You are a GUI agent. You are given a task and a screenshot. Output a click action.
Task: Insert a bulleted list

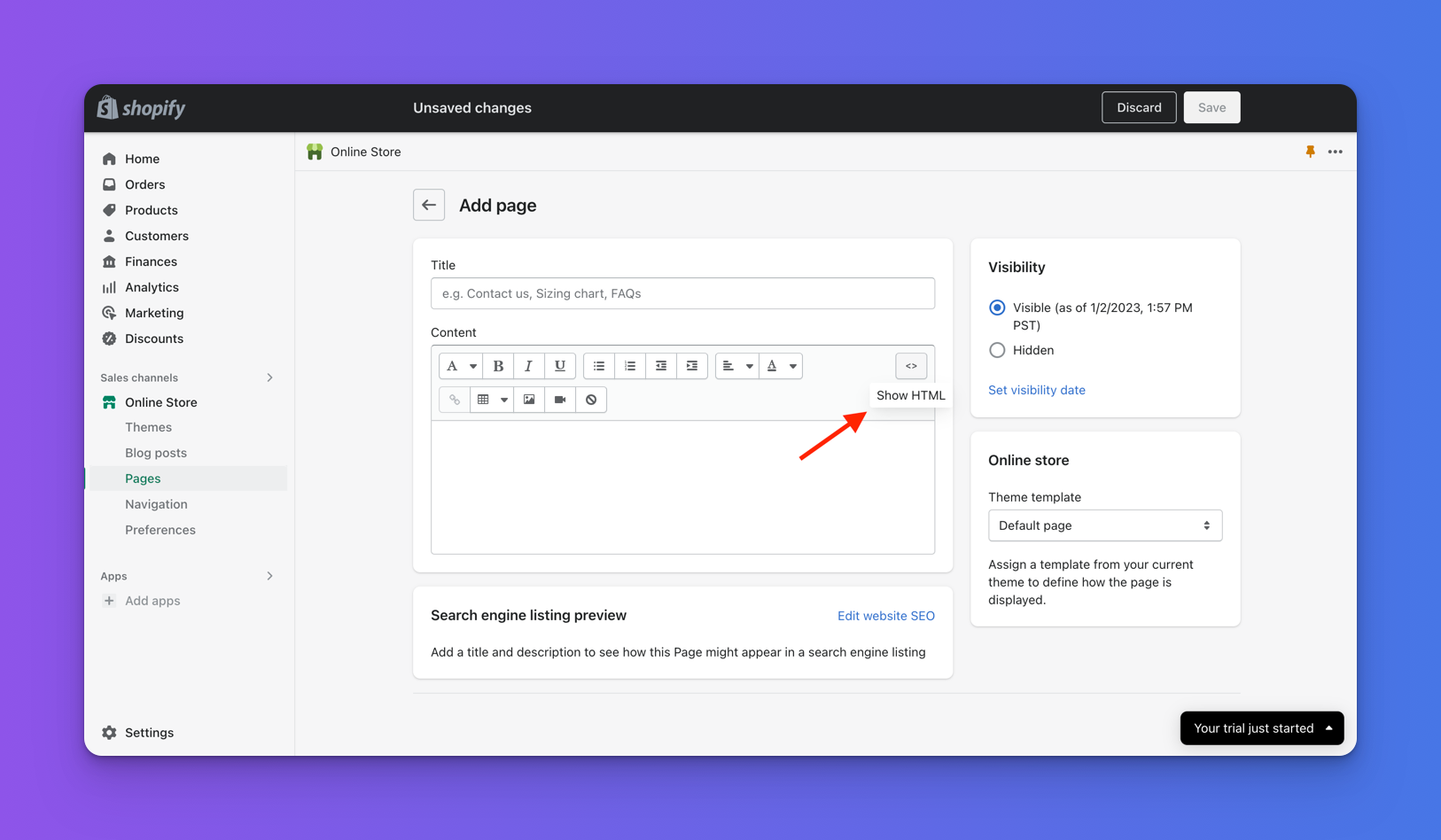(599, 366)
